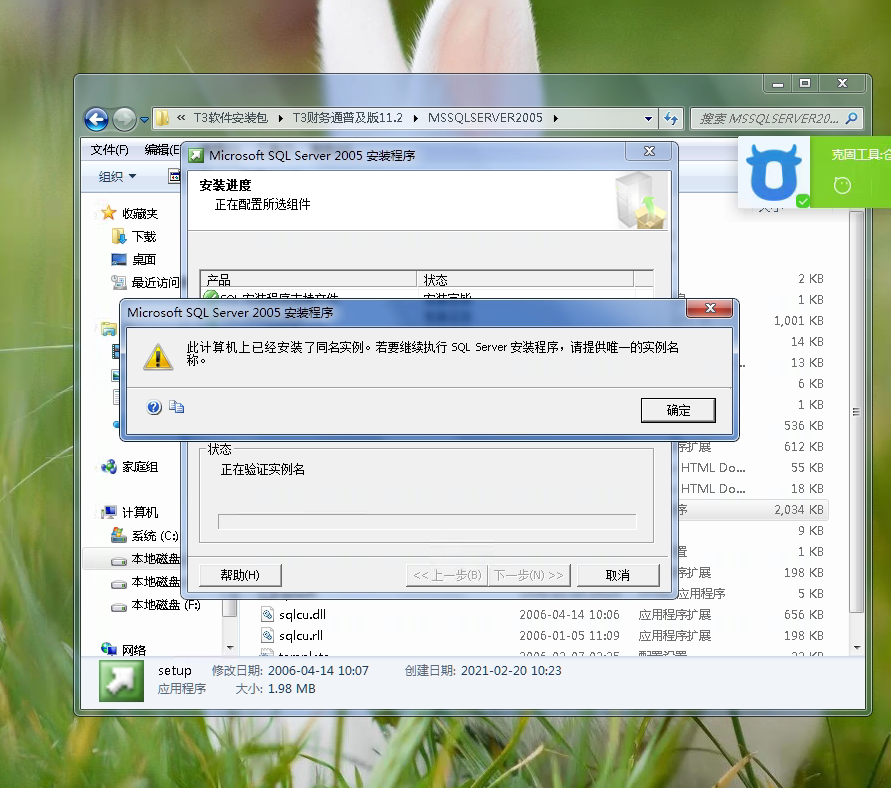Click the 1,001 KB size cell
Screen dimensions: 891x788
(x=798, y=320)
